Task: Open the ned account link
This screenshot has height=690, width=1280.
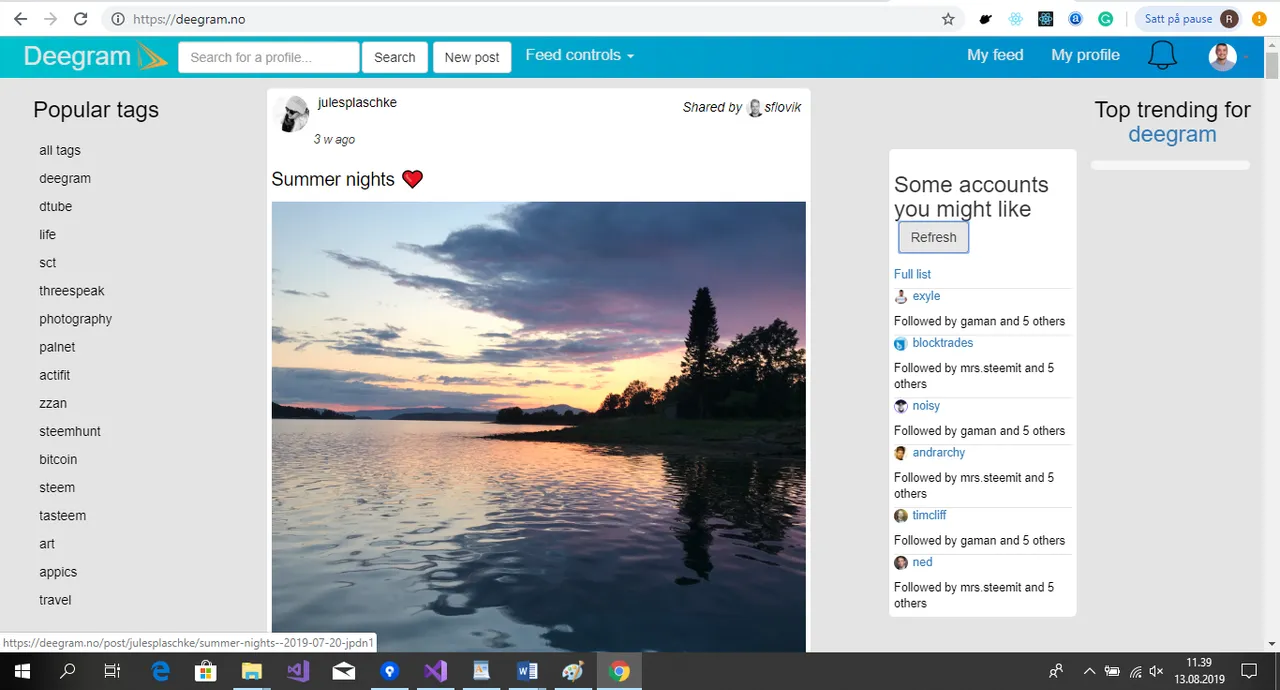Action: pyautogui.click(x=922, y=562)
